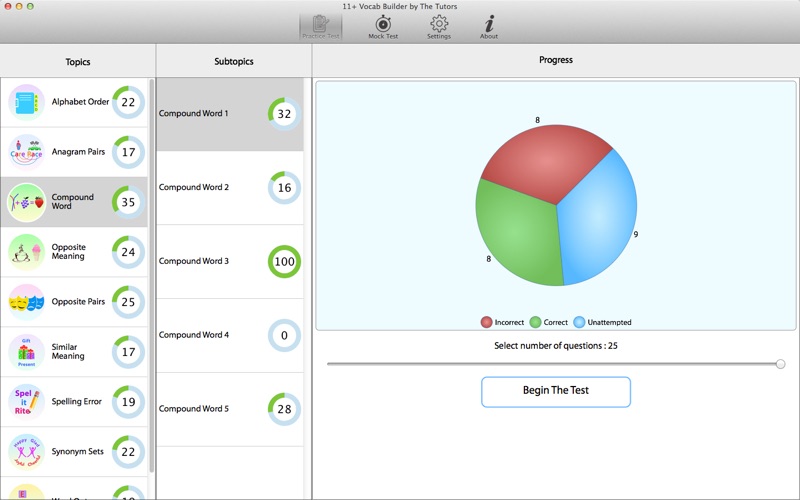The image size is (800, 500).
Task: Choose the Compound Word 3 subtopic label
Action: coord(193,261)
